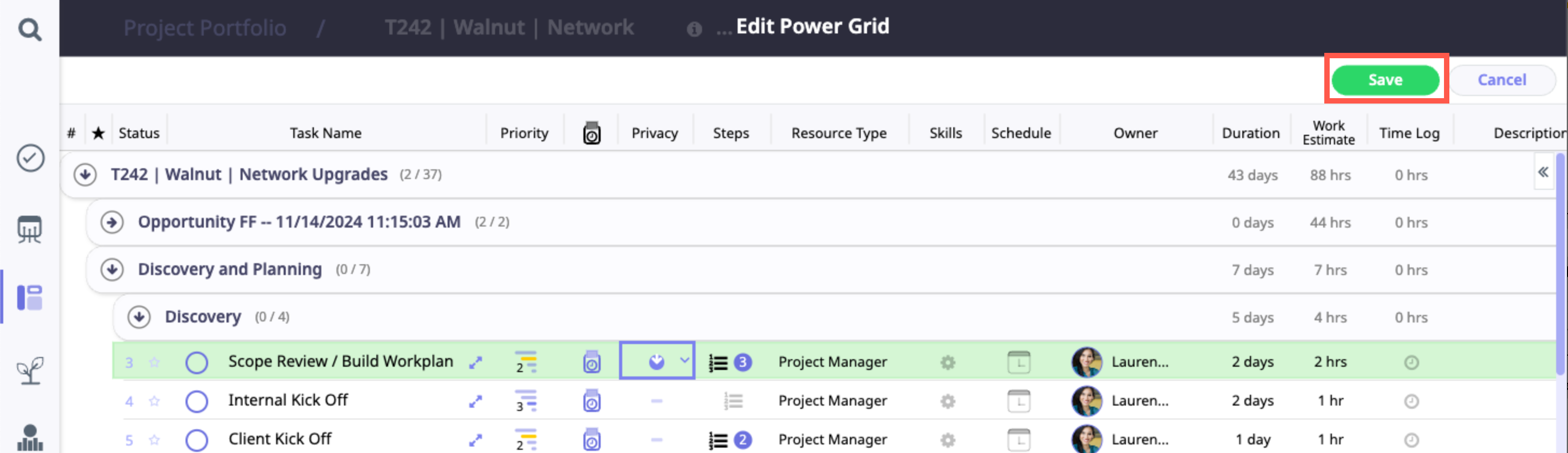Open the privacy dropdown for Scope Review row

tap(684, 361)
